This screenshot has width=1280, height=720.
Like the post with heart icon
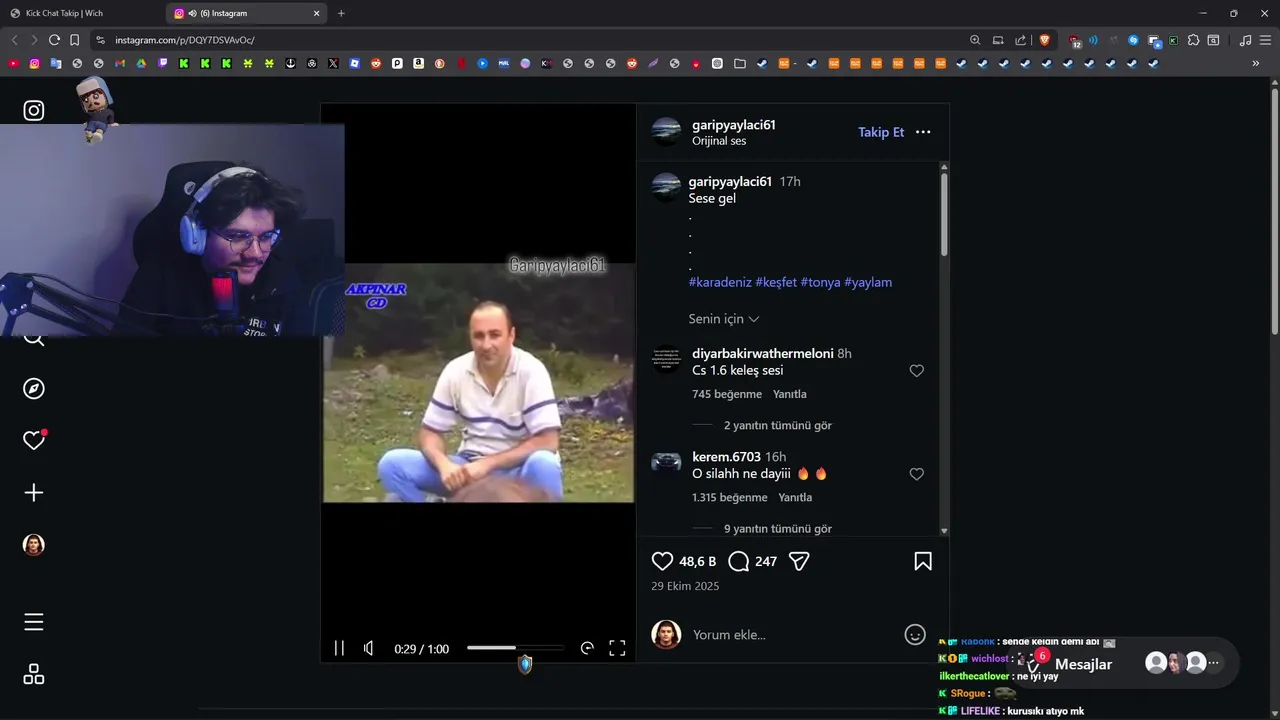[x=662, y=561]
